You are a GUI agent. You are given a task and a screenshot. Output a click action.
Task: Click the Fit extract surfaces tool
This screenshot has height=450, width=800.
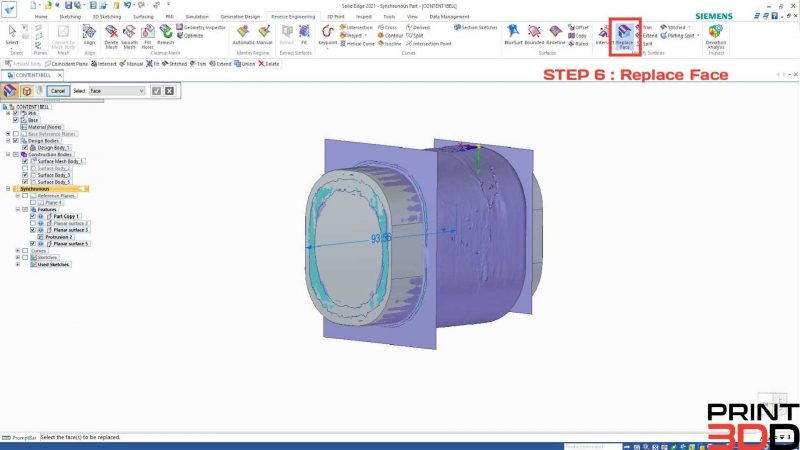click(304, 35)
